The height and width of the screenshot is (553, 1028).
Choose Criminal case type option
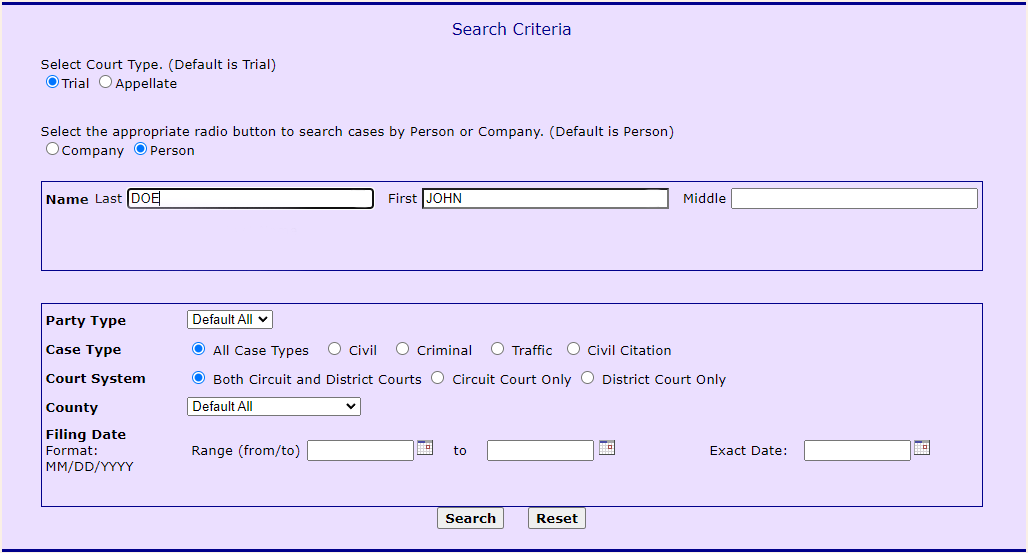click(402, 350)
